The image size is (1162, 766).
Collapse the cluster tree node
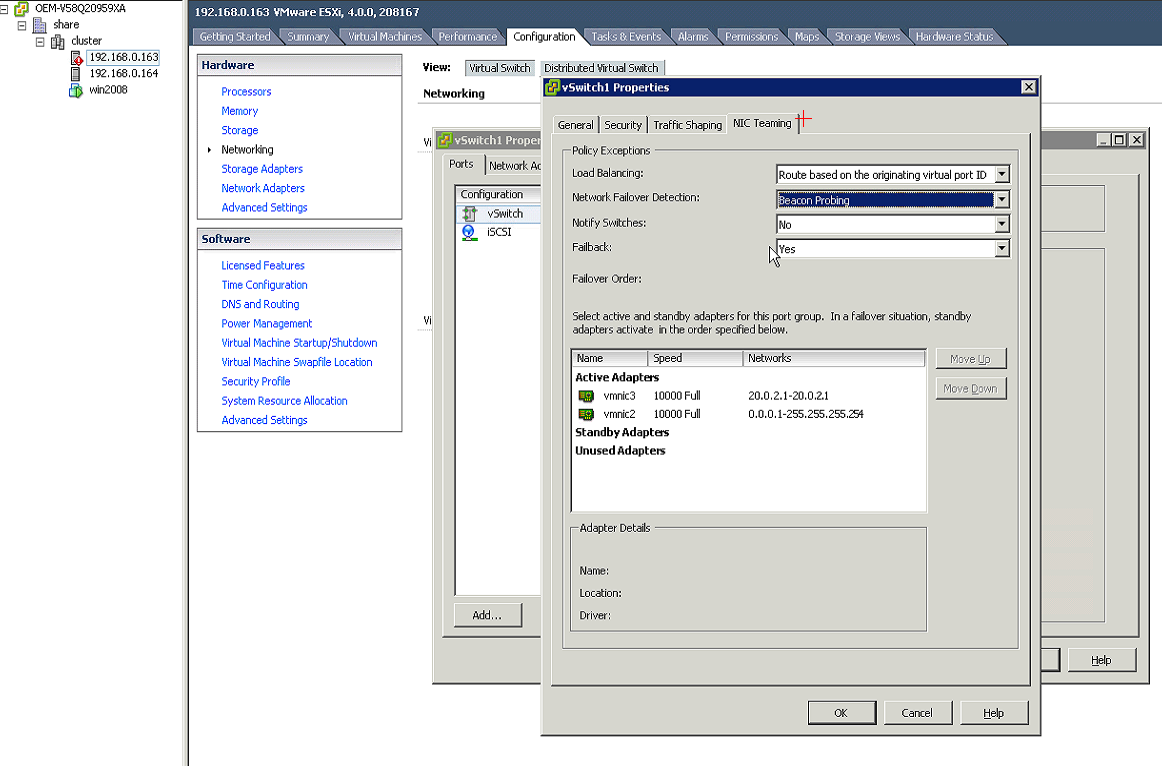coord(40,41)
